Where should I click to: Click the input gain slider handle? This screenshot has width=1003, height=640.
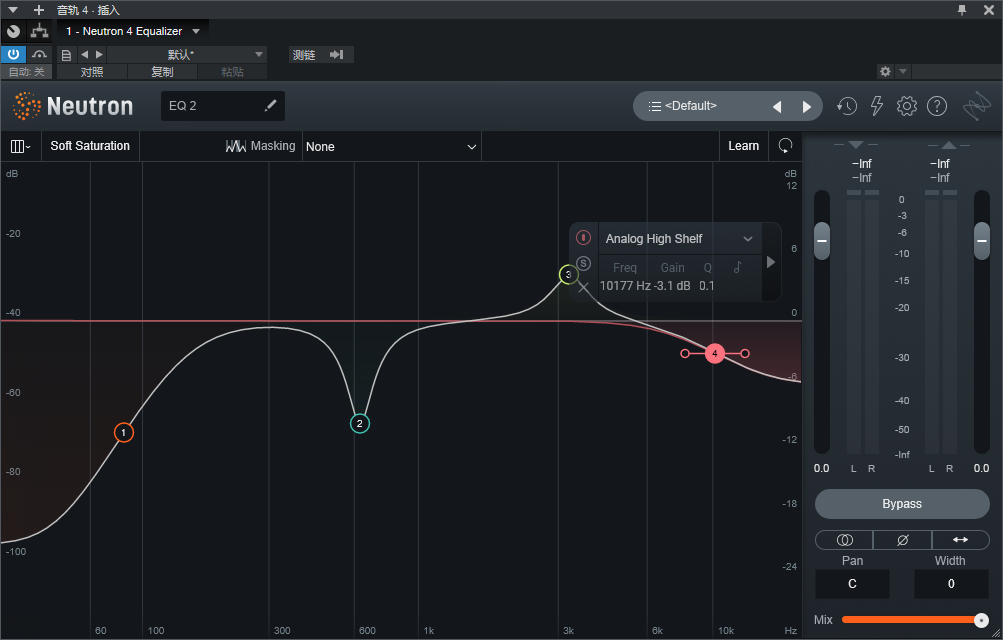click(x=822, y=241)
